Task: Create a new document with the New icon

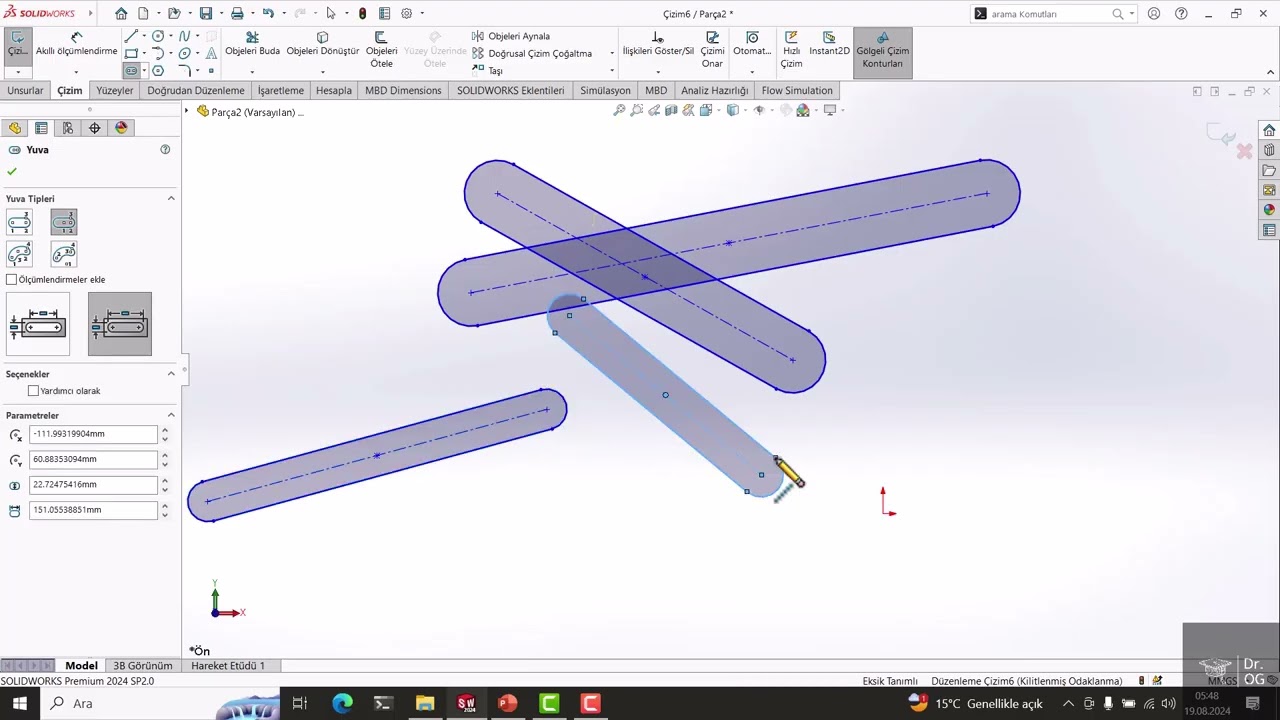Action: tap(143, 14)
